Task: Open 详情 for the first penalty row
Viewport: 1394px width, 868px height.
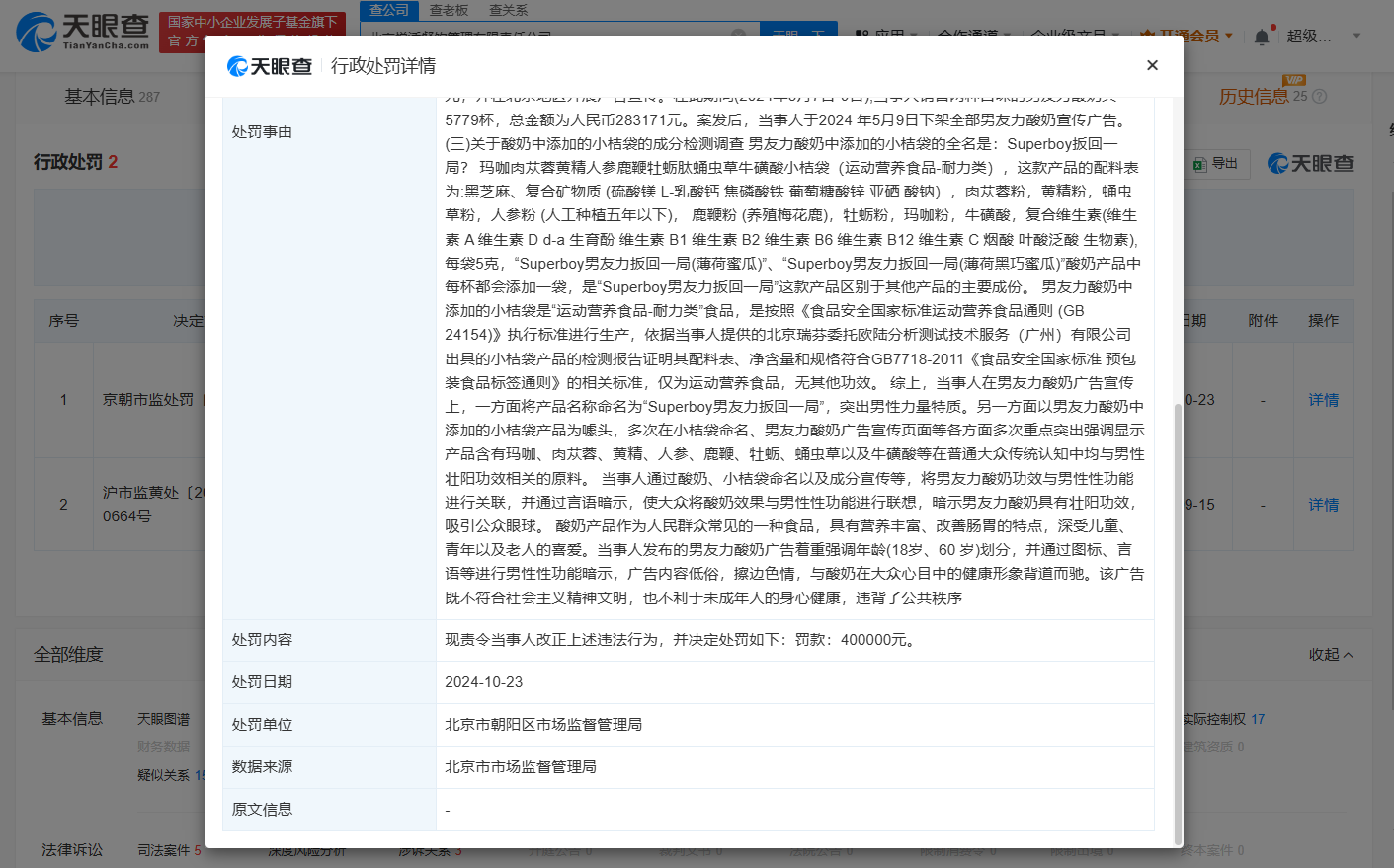Action: (1324, 400)
